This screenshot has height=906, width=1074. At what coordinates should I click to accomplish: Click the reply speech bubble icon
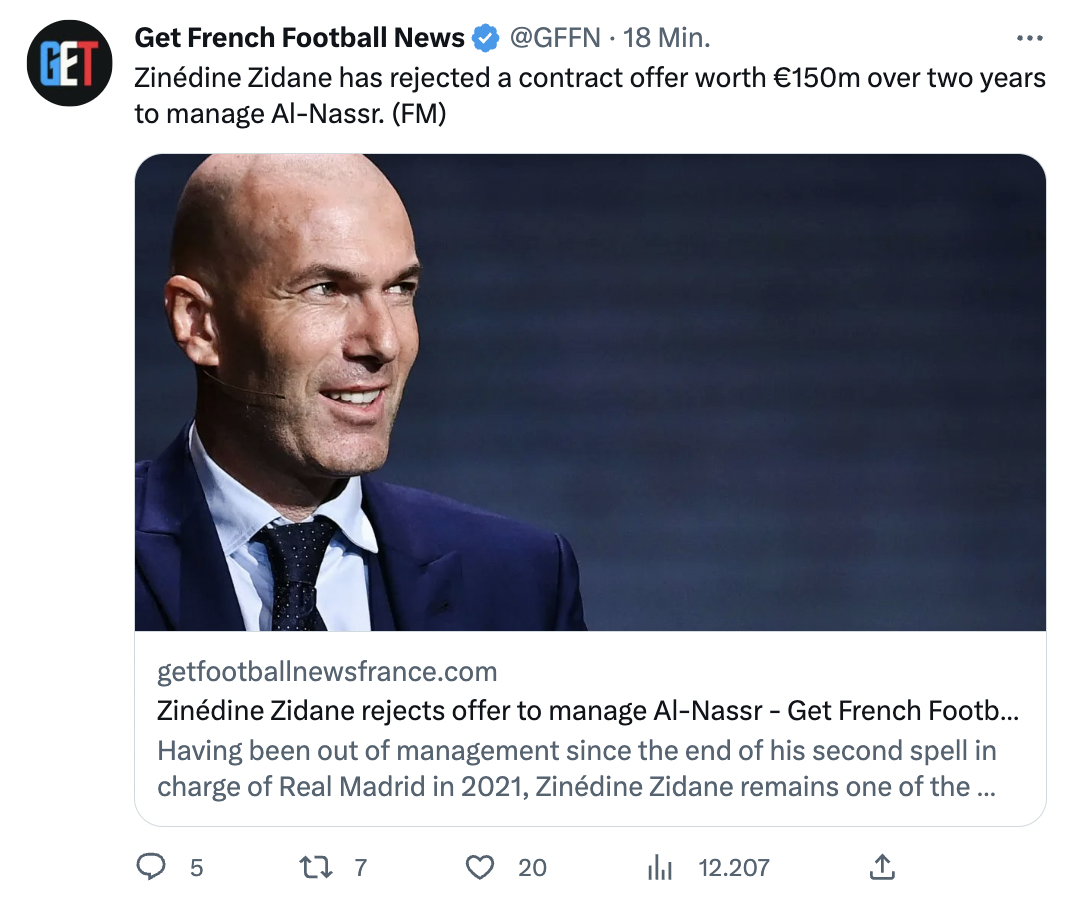click(x=150, y=866)
